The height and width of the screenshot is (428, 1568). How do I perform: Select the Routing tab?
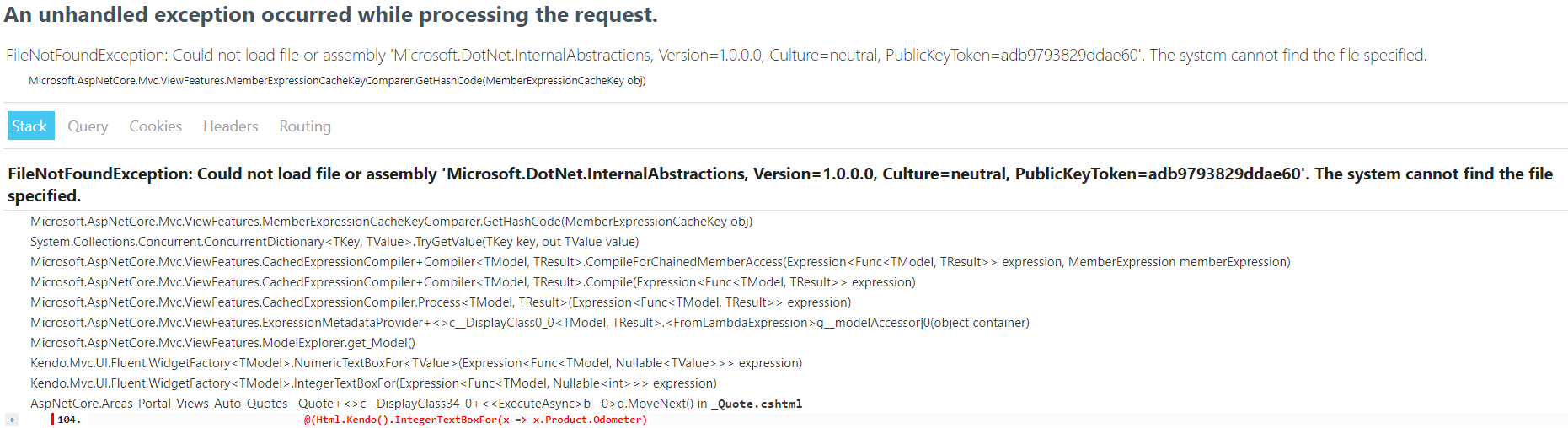[x=305, y=126]
